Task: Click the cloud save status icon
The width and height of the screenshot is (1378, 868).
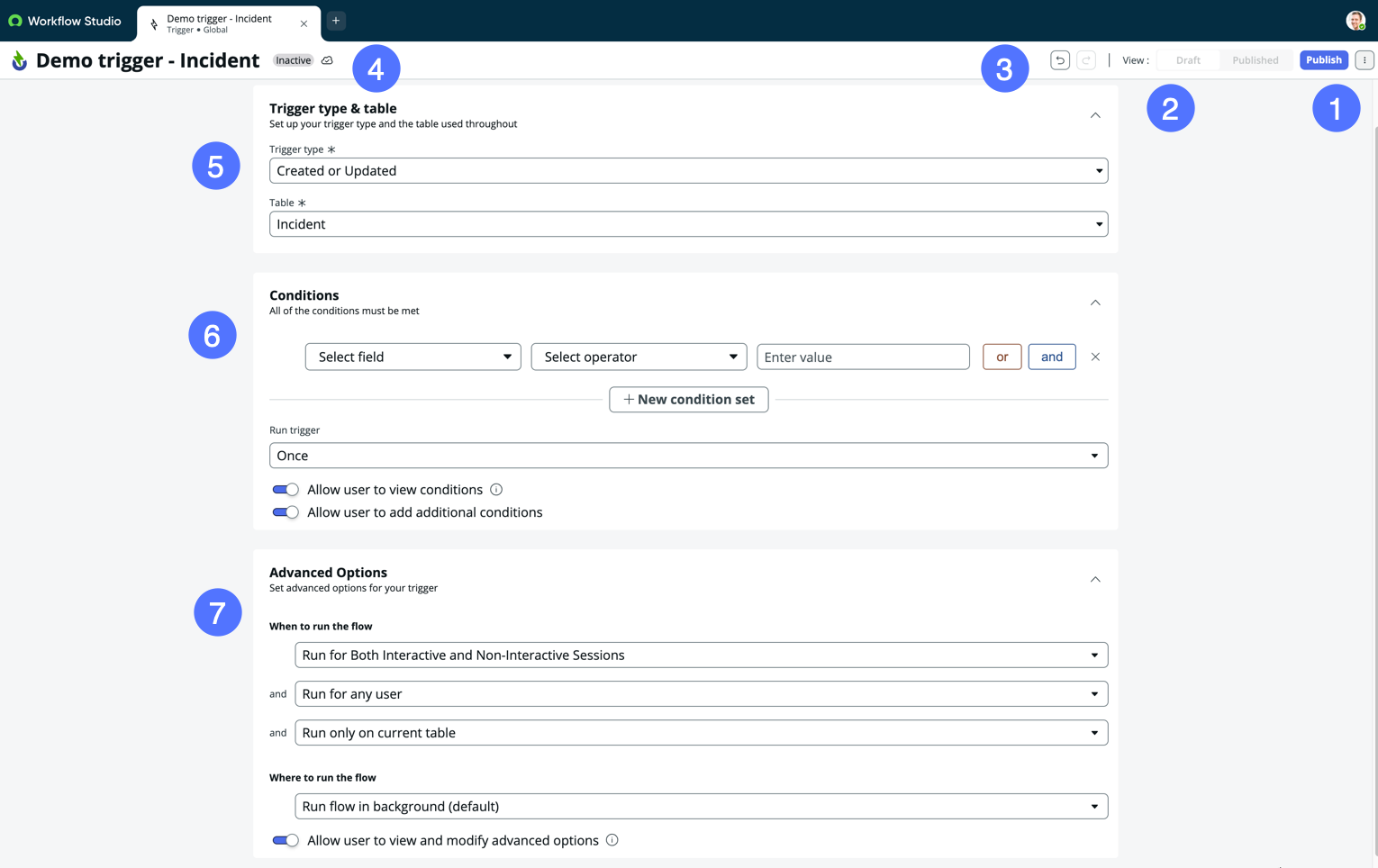Action: (x=327, y=60)
